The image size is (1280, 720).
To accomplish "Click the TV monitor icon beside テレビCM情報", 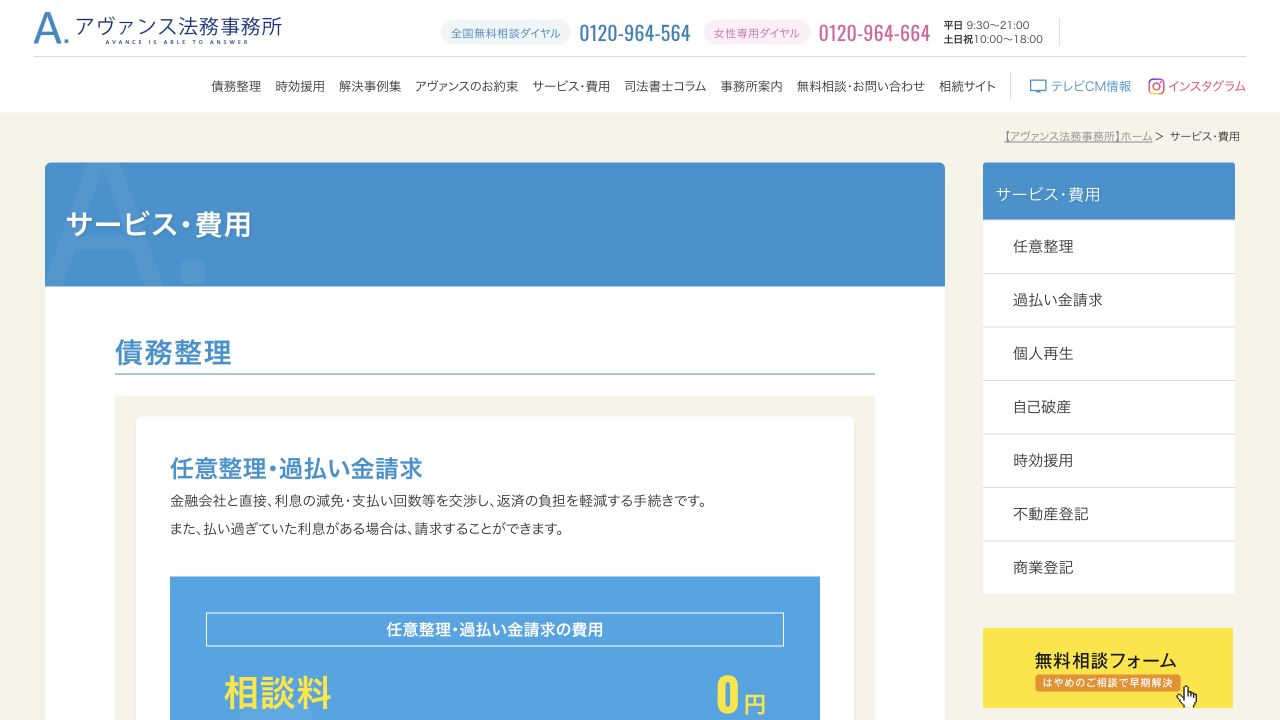I will (x=1038, y=86).
